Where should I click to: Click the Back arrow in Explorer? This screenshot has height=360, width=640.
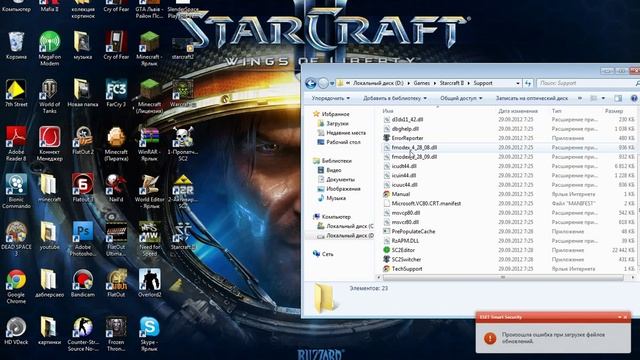(311, 83)
